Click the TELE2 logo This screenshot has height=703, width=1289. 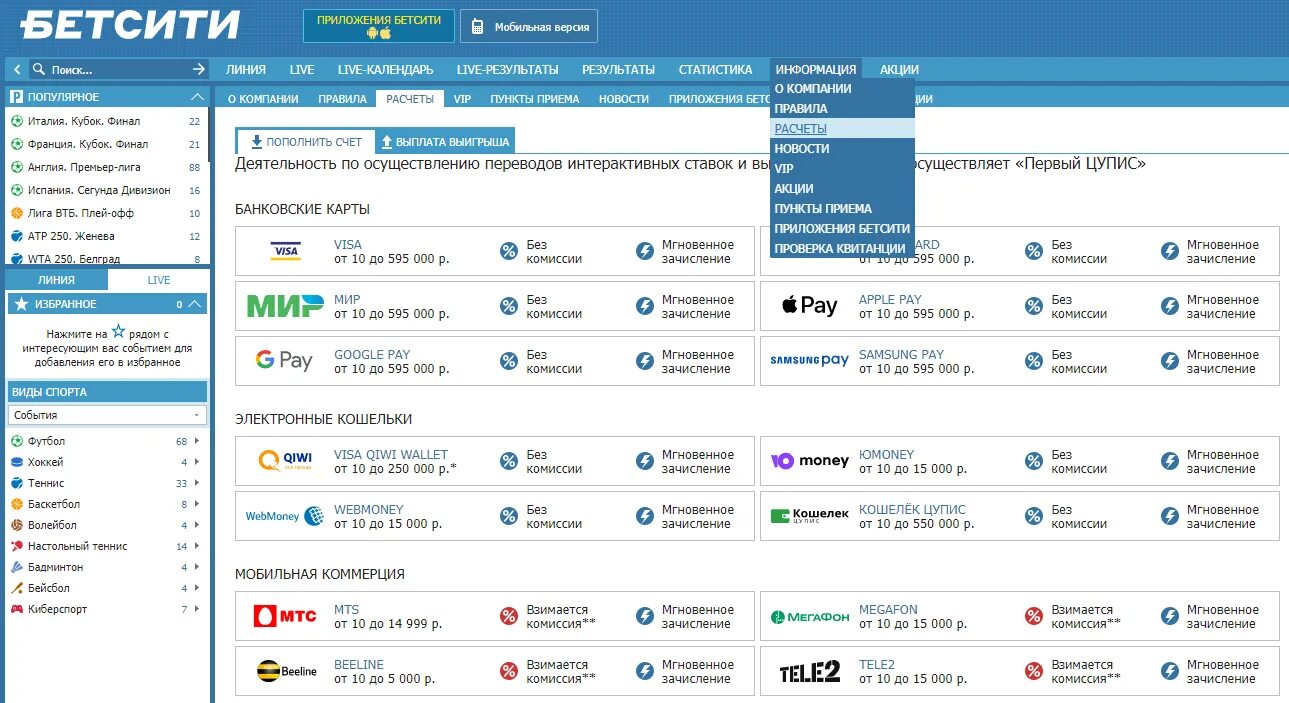809,672
